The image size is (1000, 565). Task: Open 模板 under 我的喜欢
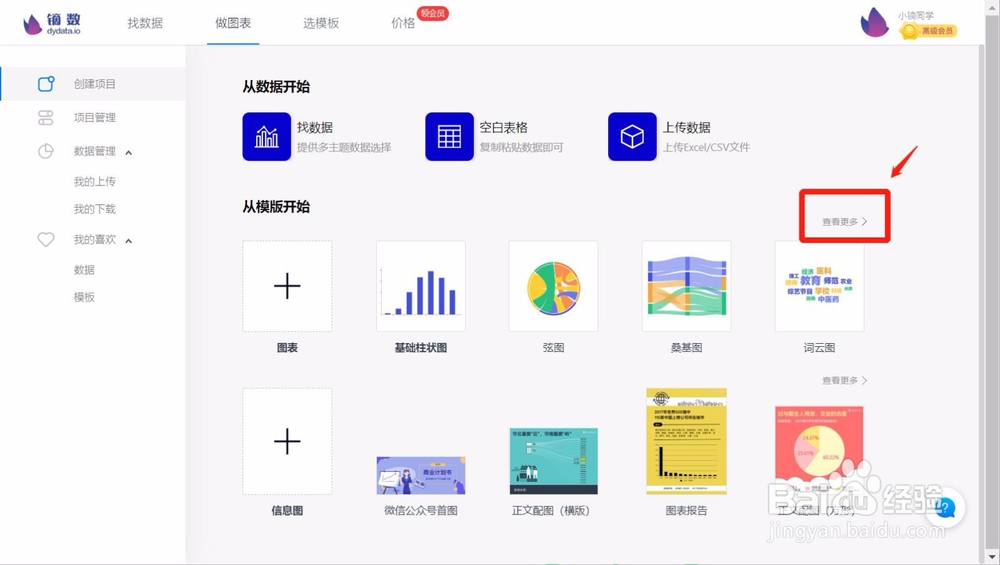(84, 297)
